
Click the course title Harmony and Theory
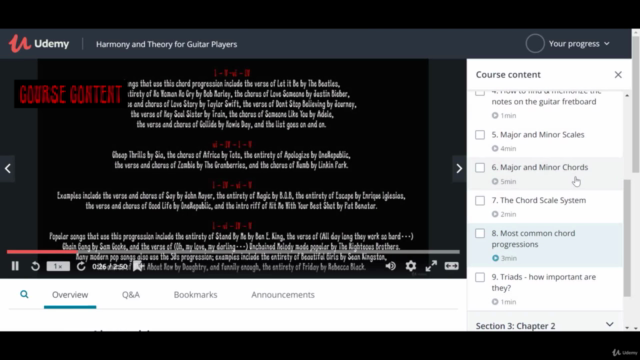(x=166, y=44)
